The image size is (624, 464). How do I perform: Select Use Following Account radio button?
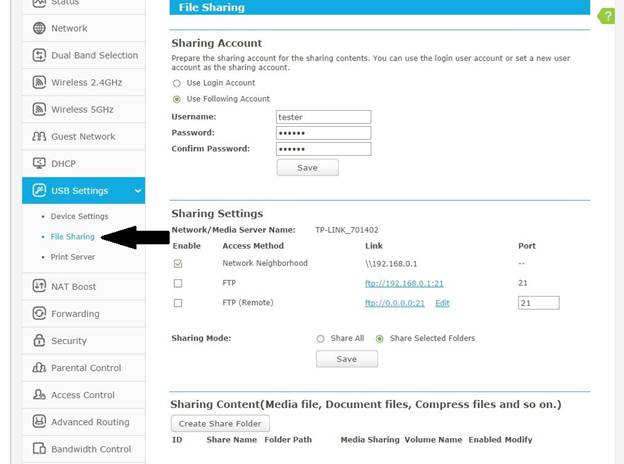(177, 99)
